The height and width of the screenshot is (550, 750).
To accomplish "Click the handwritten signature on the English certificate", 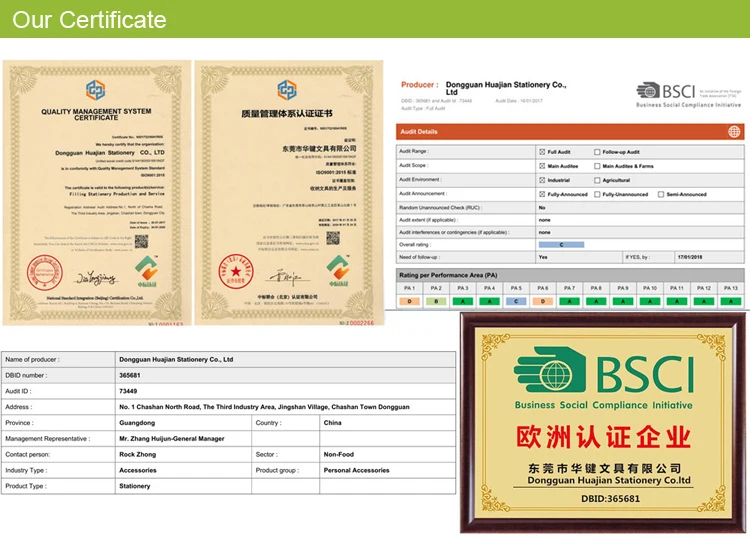I will [97, 277].
